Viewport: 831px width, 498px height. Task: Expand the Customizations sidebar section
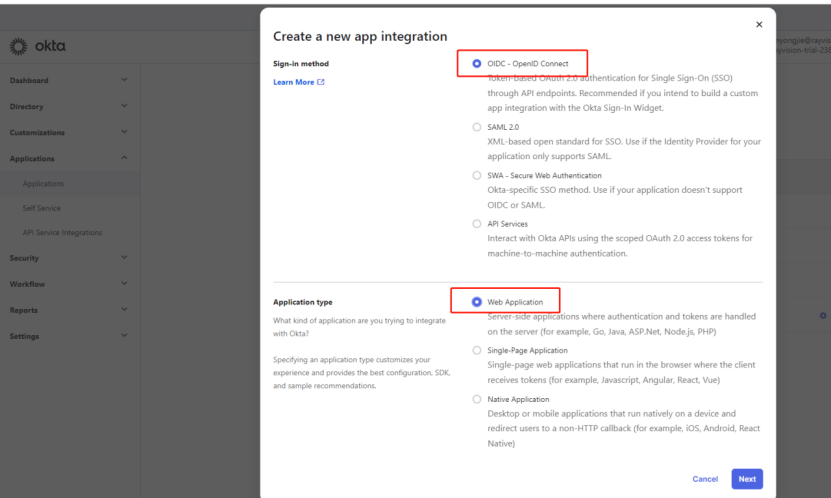coord(124,133)
